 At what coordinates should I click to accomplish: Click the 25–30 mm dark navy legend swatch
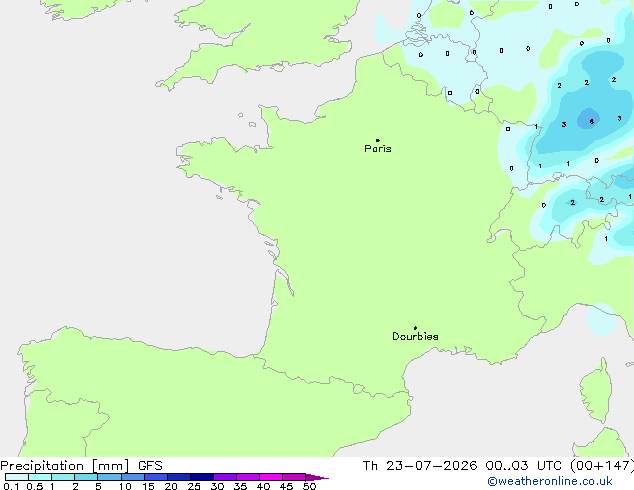202,477
